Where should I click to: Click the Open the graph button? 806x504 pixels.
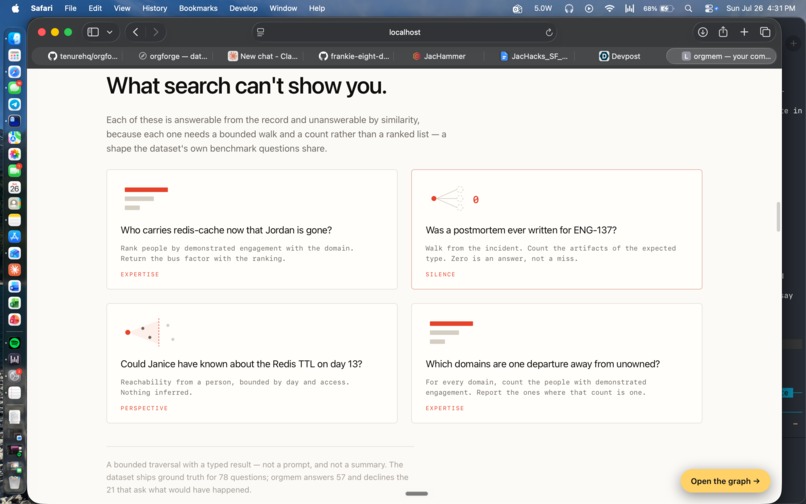pos(725,481)
